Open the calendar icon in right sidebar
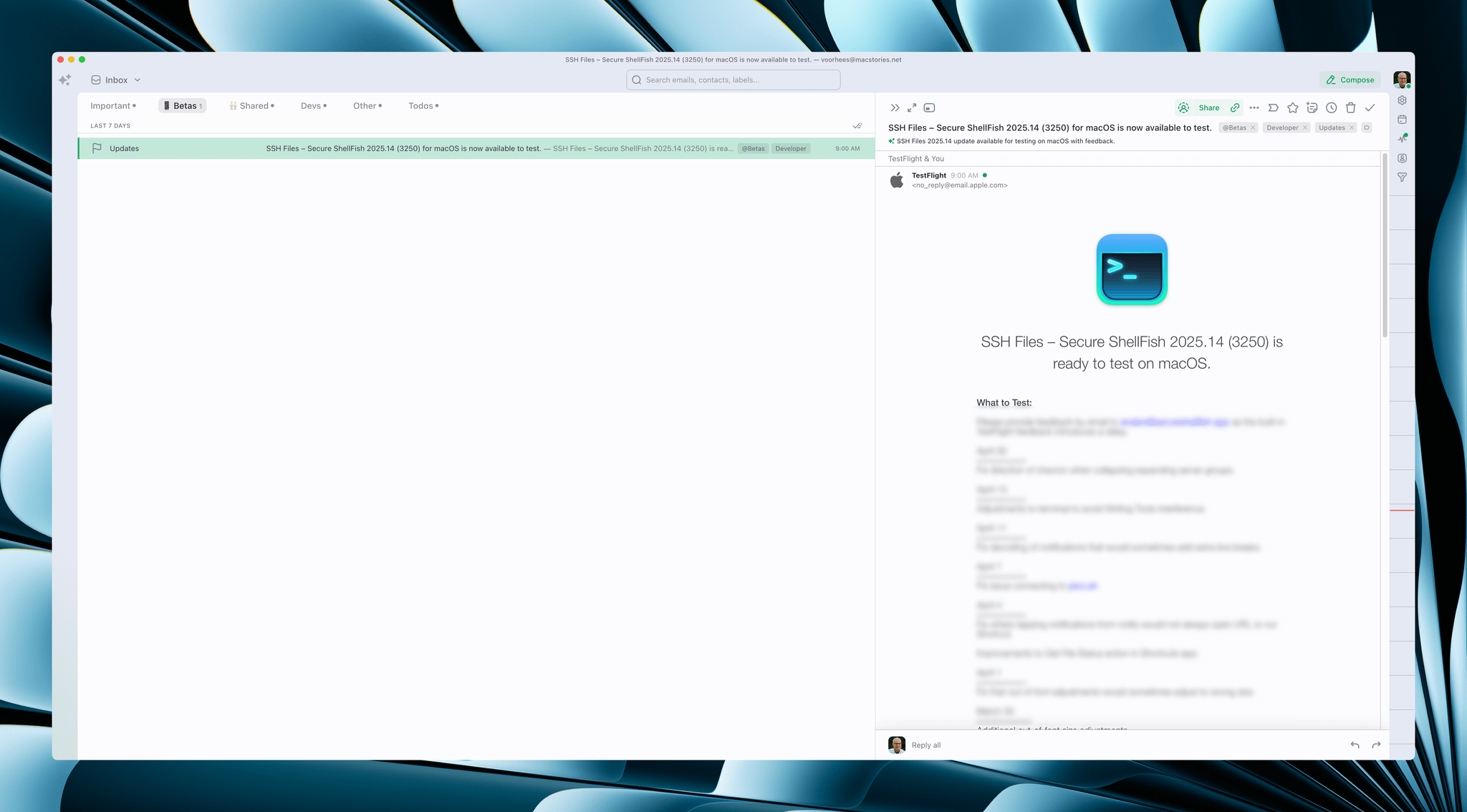 1402,120
